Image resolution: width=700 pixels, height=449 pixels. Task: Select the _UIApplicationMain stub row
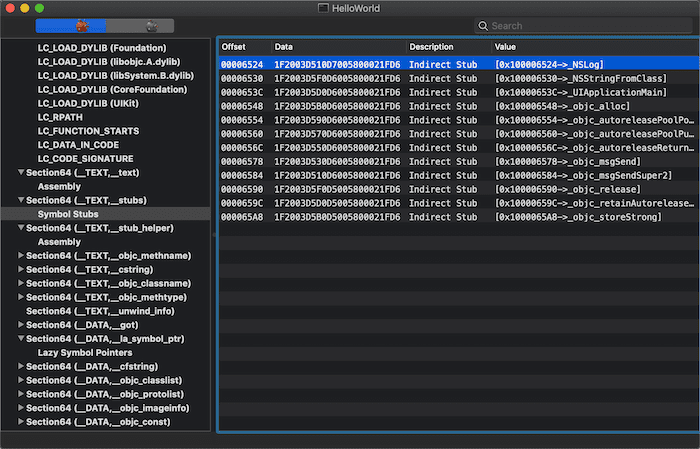459,92
